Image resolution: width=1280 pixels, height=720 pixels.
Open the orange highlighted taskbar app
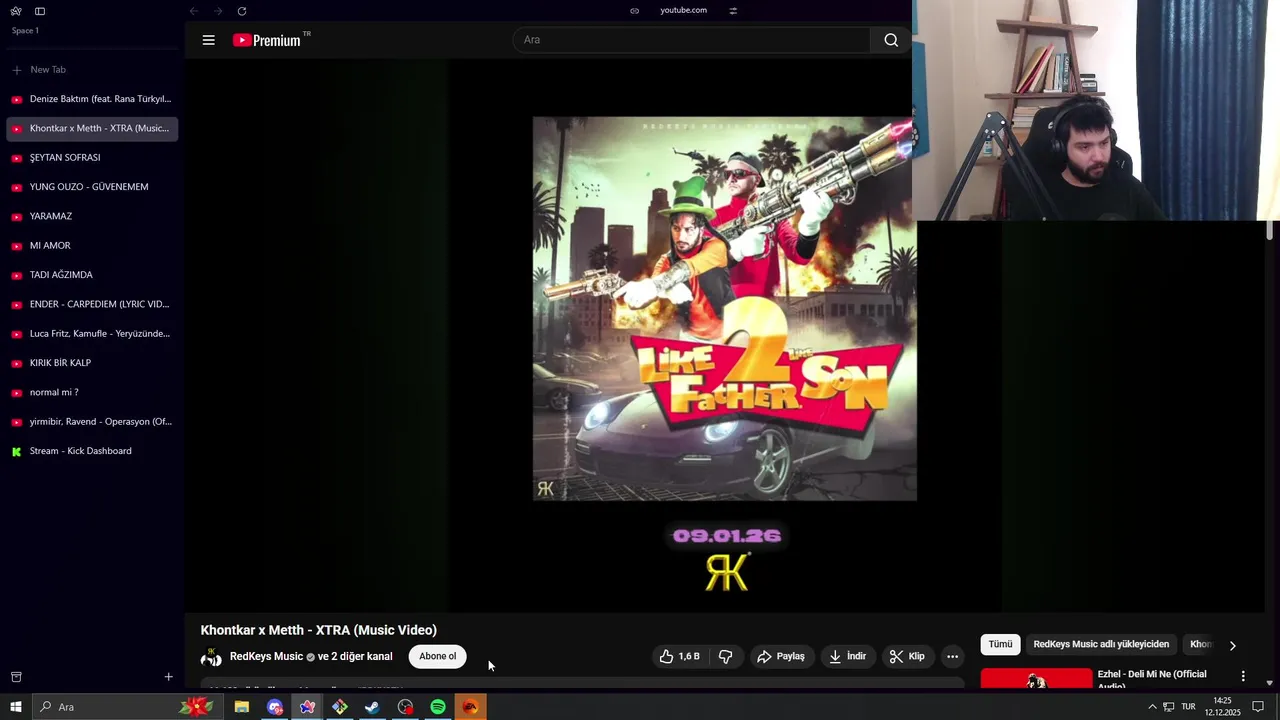[470, 707]
